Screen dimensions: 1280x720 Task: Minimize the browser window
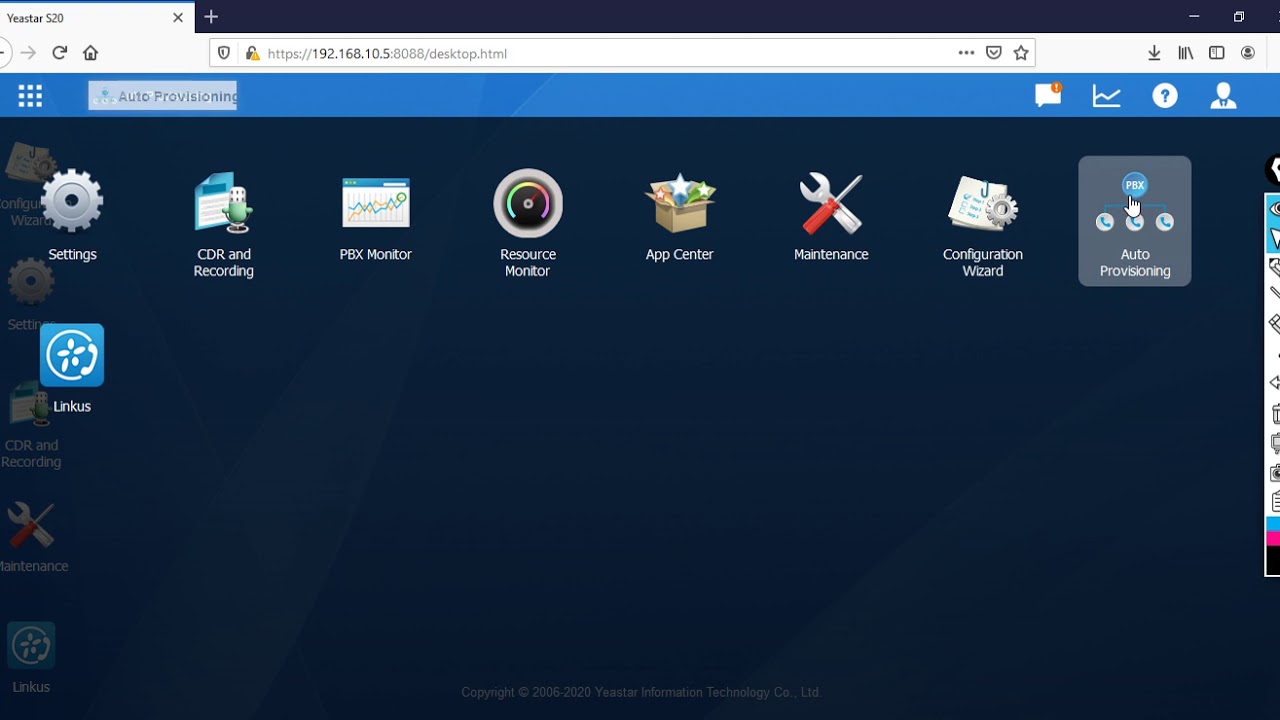point(1194,17)
